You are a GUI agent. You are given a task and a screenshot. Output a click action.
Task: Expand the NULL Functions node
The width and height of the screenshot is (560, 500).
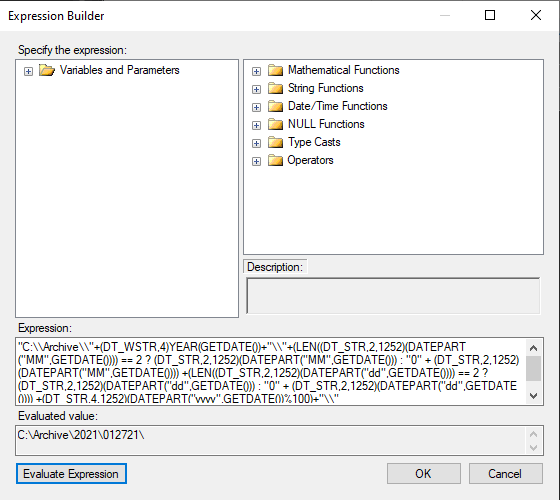(256, 125)
